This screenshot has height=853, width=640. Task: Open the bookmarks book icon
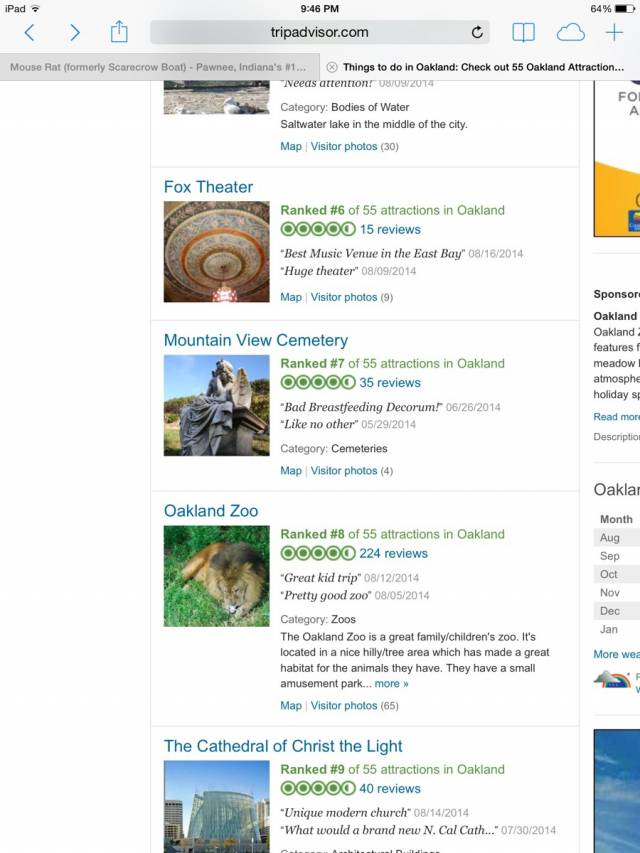[524, 33]
